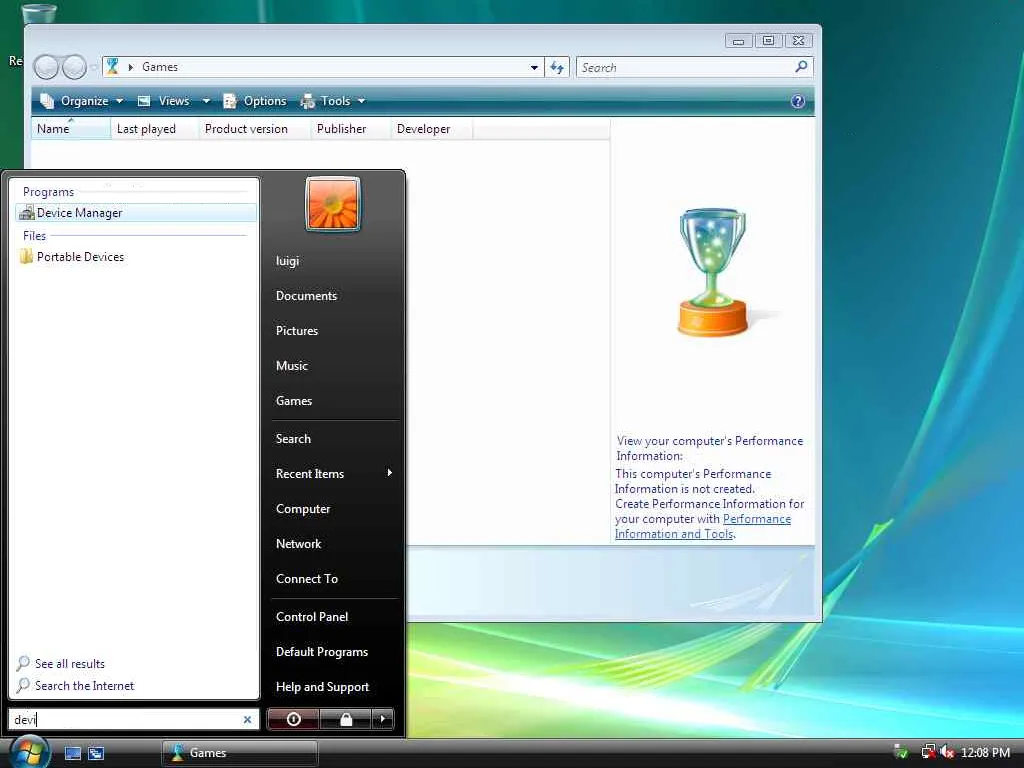Sort by Last played column
Viewport: 1024px width, 768px height.
pos(154,129)
